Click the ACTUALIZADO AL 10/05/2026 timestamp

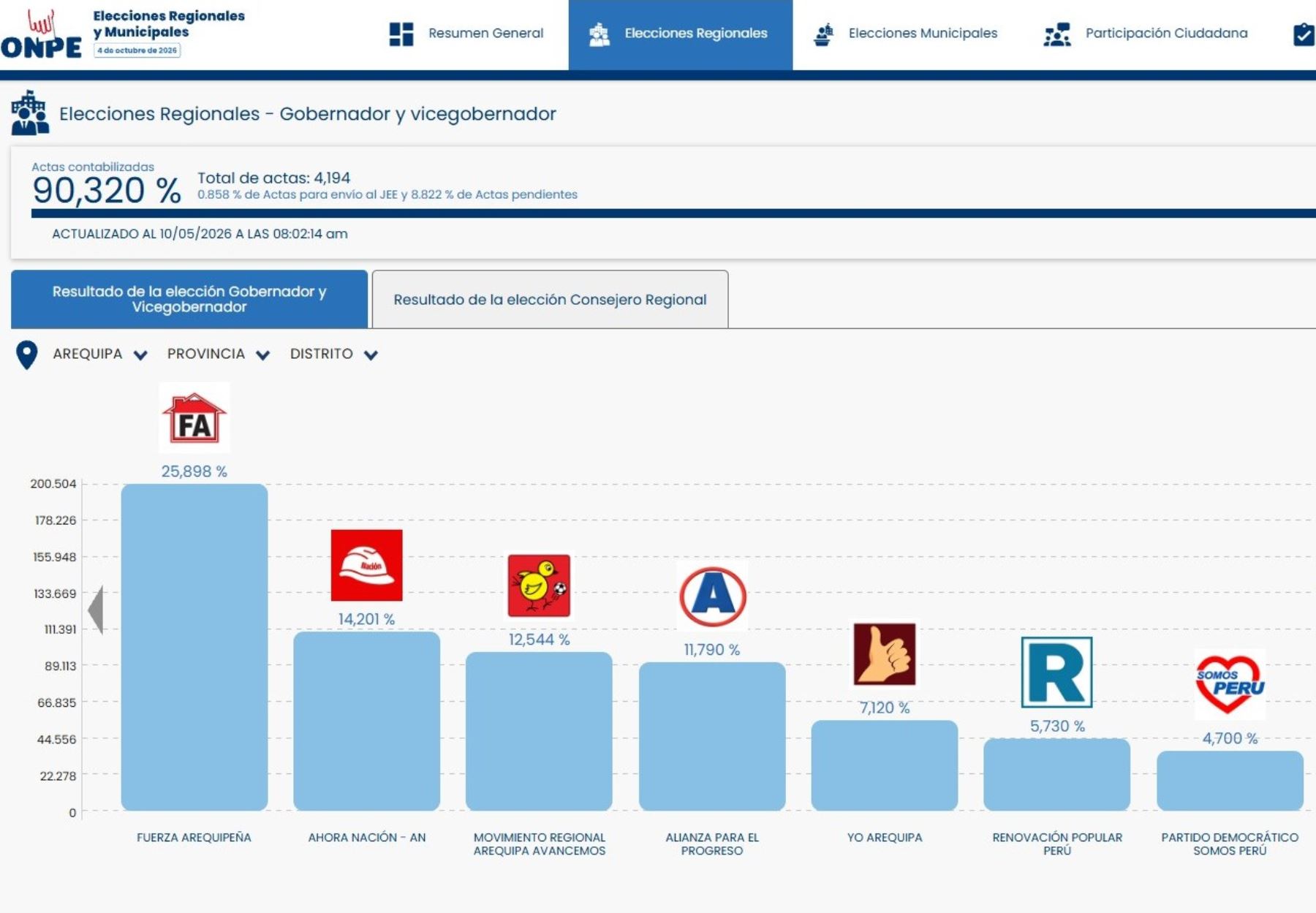tap(200, 234)
